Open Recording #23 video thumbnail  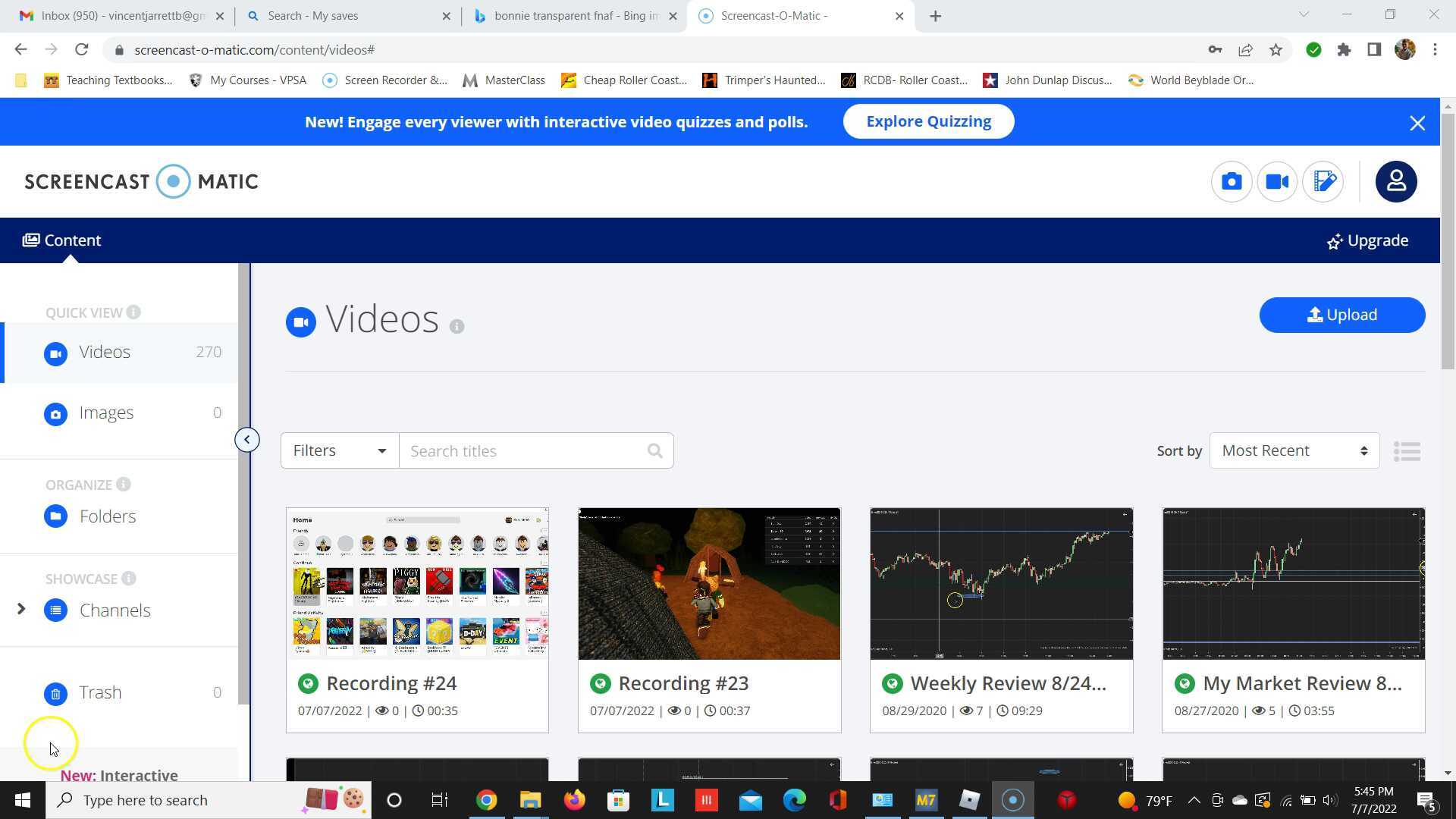click(x=709, y=584)
